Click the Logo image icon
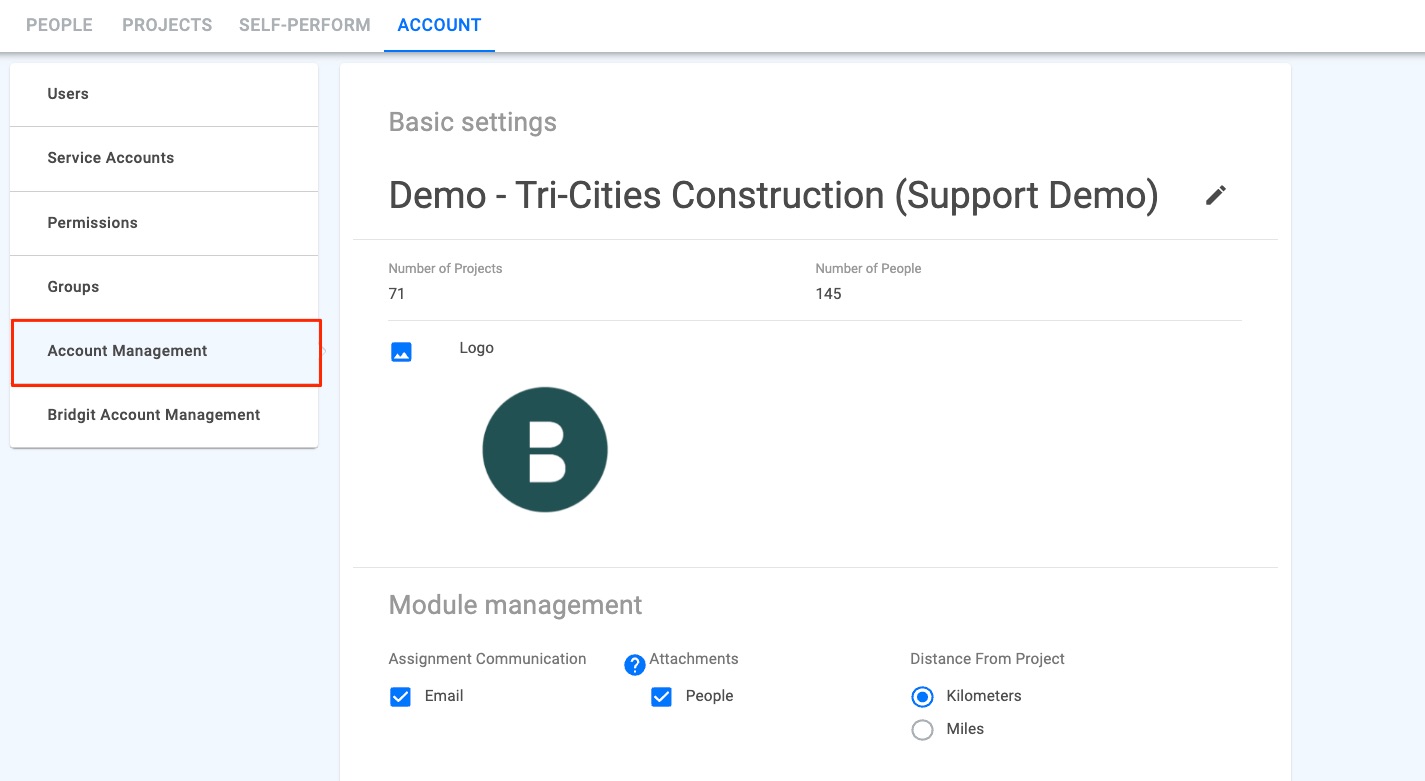This screenshot has width=1425, height=781. [x=401, y=352]
